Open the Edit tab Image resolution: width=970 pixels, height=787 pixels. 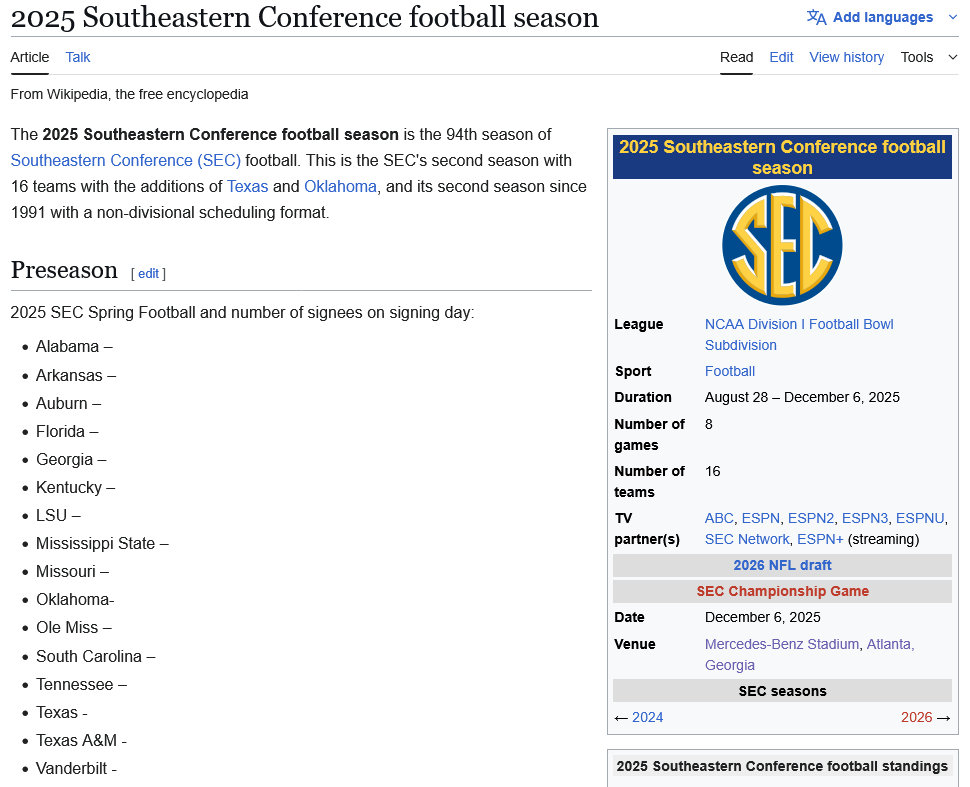point(781,57)
